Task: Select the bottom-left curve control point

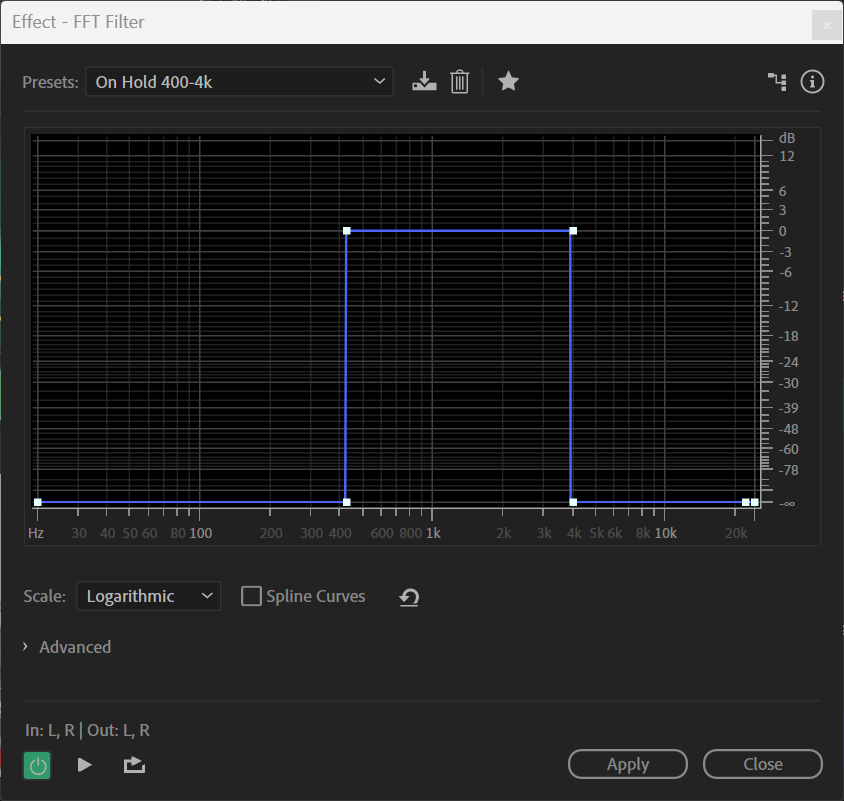Action: click(x=38, y=502)
